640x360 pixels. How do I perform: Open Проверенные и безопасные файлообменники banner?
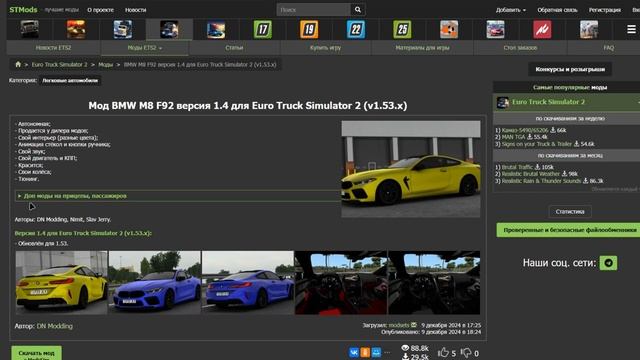(x=569, y=230)
